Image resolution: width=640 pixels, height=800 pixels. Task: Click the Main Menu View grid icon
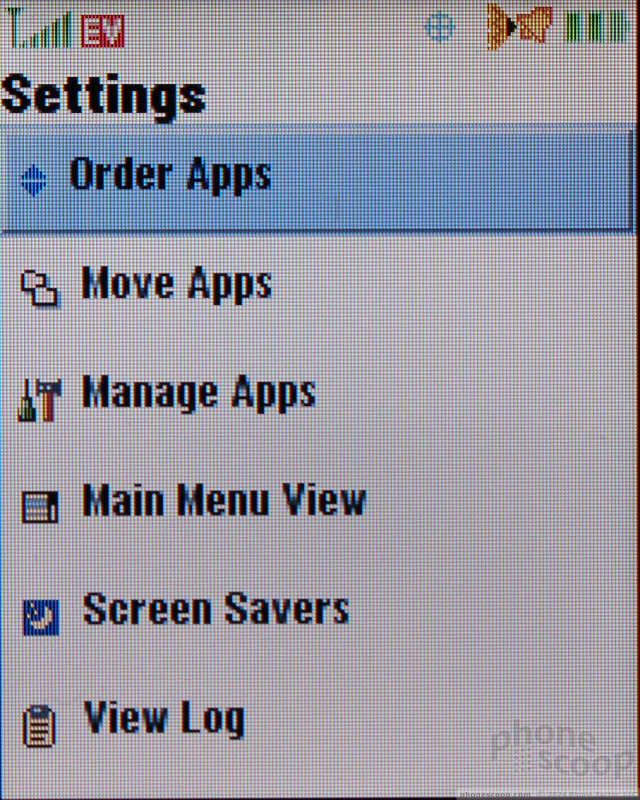[x=40, y=507]
